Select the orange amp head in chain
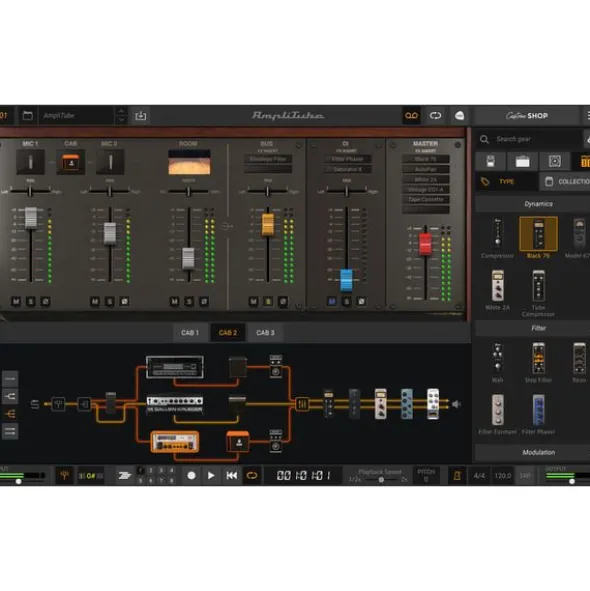Image resolution: width=590 pixels, height=591 pixels. click(175, 442)
